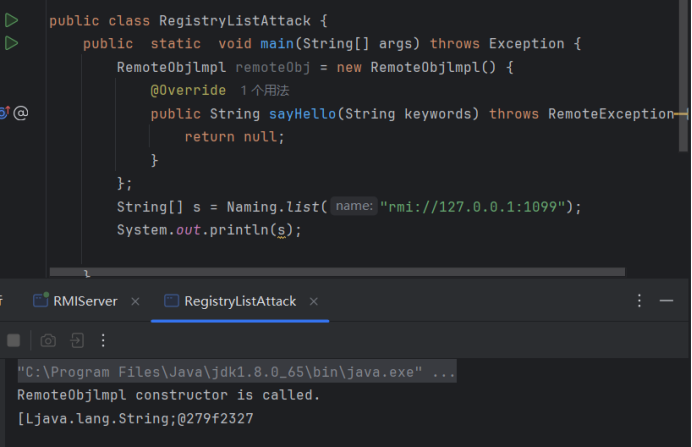Open more actions in run toolbar
Viewport: 692px width, 447px height.
[x=103, y=341]
